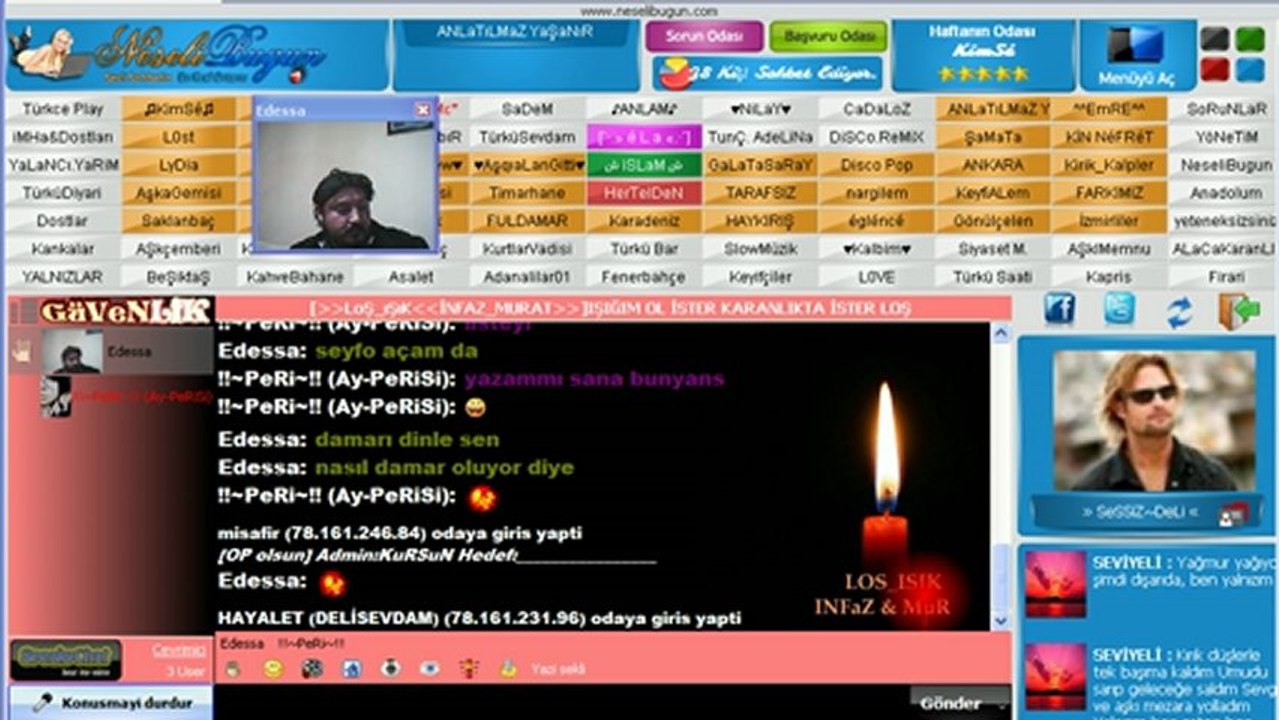Click the hand icon in chat toolbar
This screenshot has height=720, width=1279.
coord(232,669)
